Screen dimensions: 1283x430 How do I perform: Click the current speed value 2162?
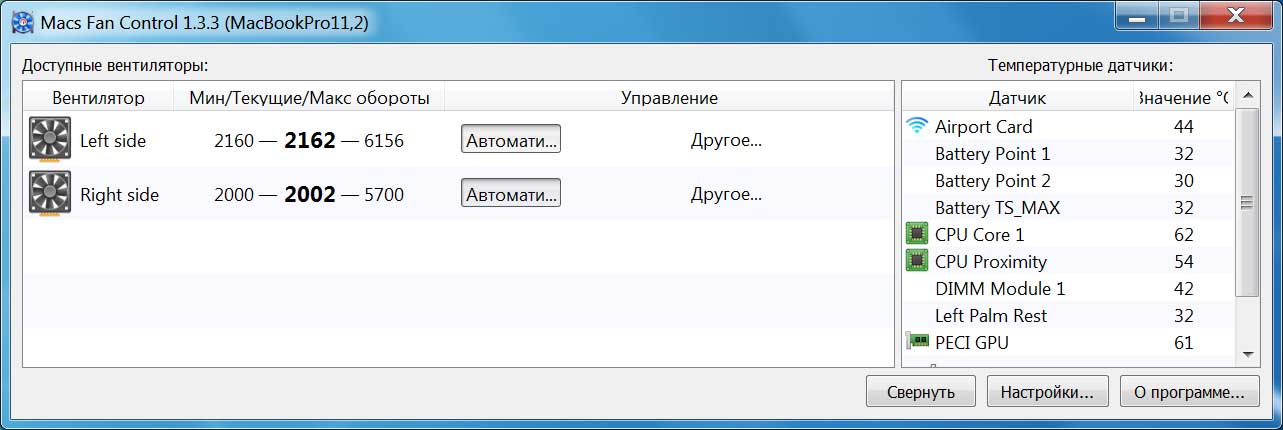point(310,140)
